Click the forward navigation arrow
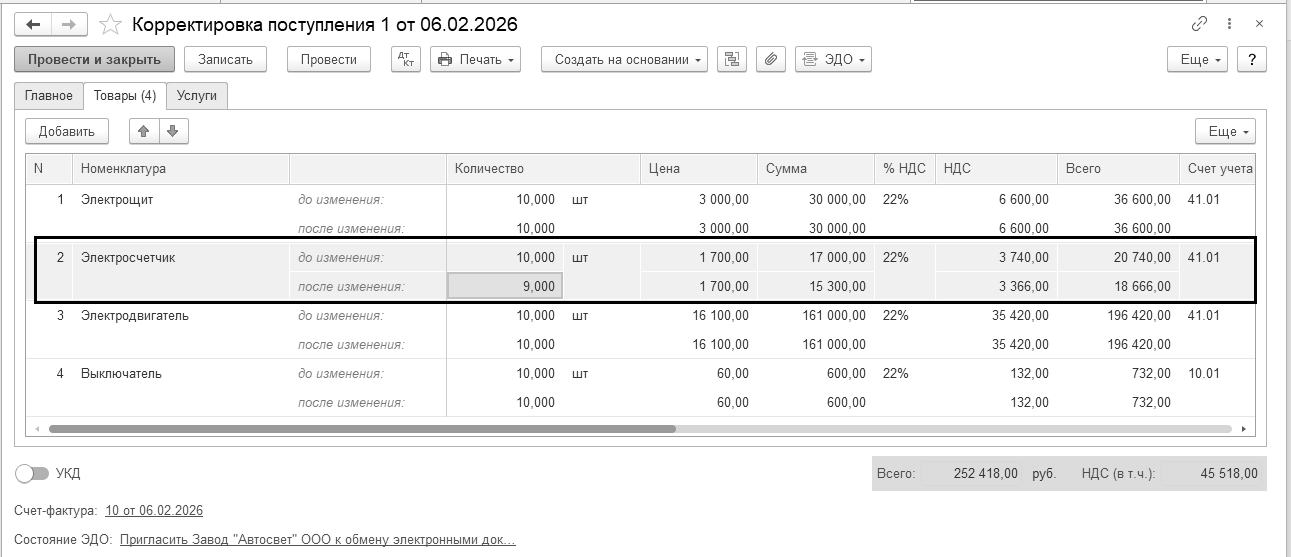1291x557 pixels. pos(68,24)
